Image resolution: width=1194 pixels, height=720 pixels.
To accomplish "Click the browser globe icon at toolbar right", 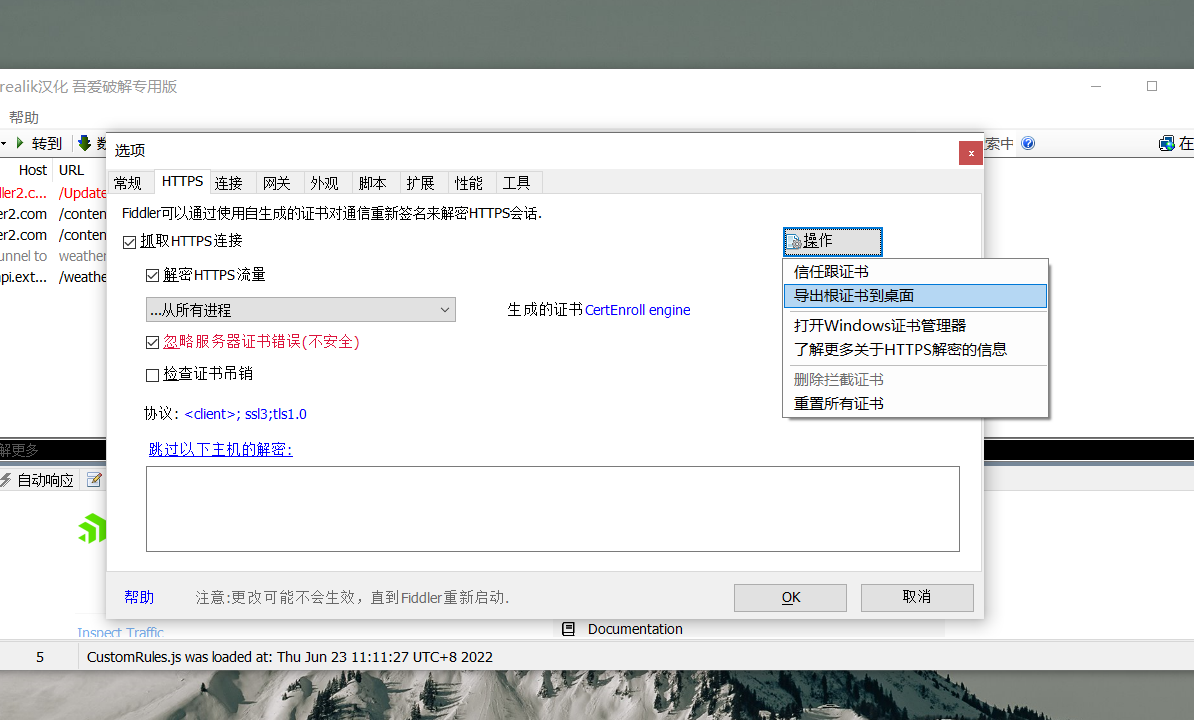I will pyautogui.click(x=1166, y=144).
